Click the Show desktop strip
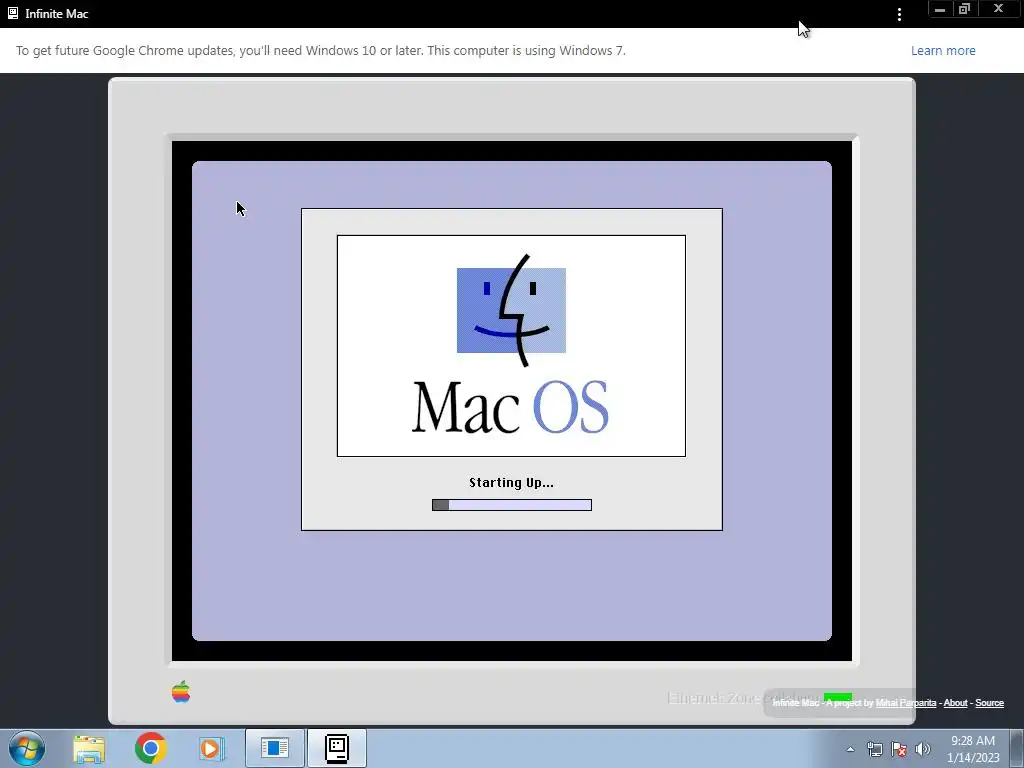 [1017, 748]
